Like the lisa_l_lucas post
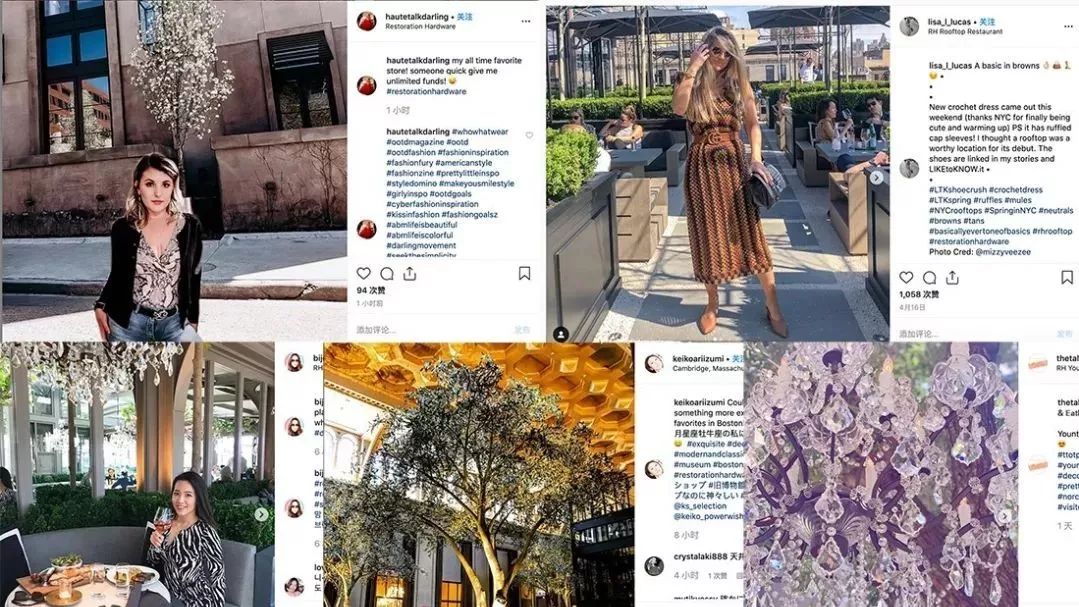 pos(906,277)
